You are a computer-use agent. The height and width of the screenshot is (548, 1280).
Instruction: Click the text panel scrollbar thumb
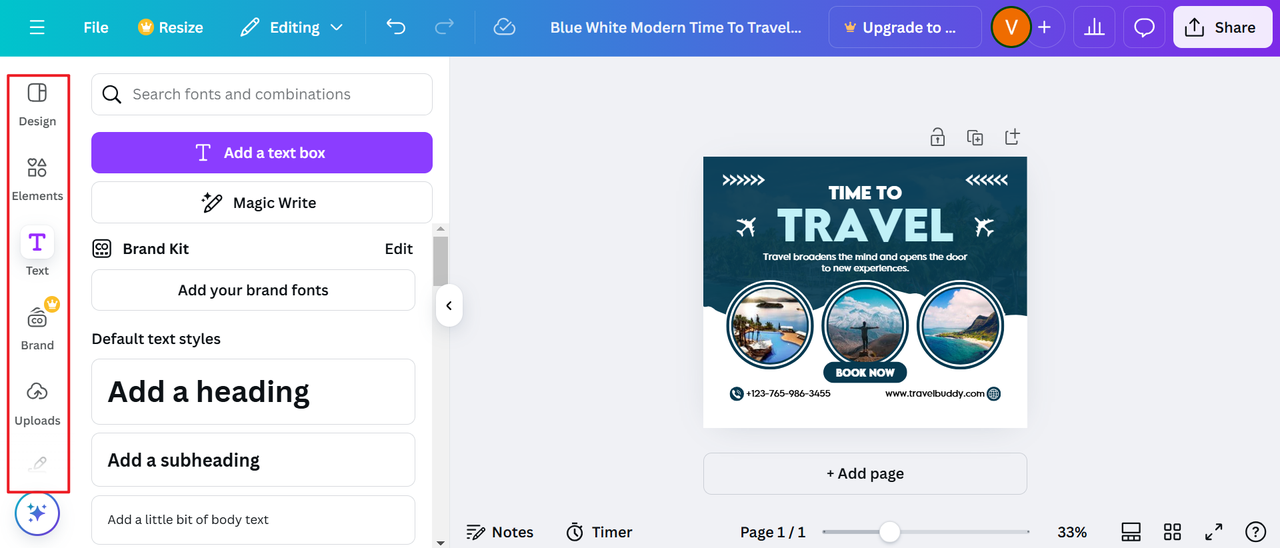(441, 262)
